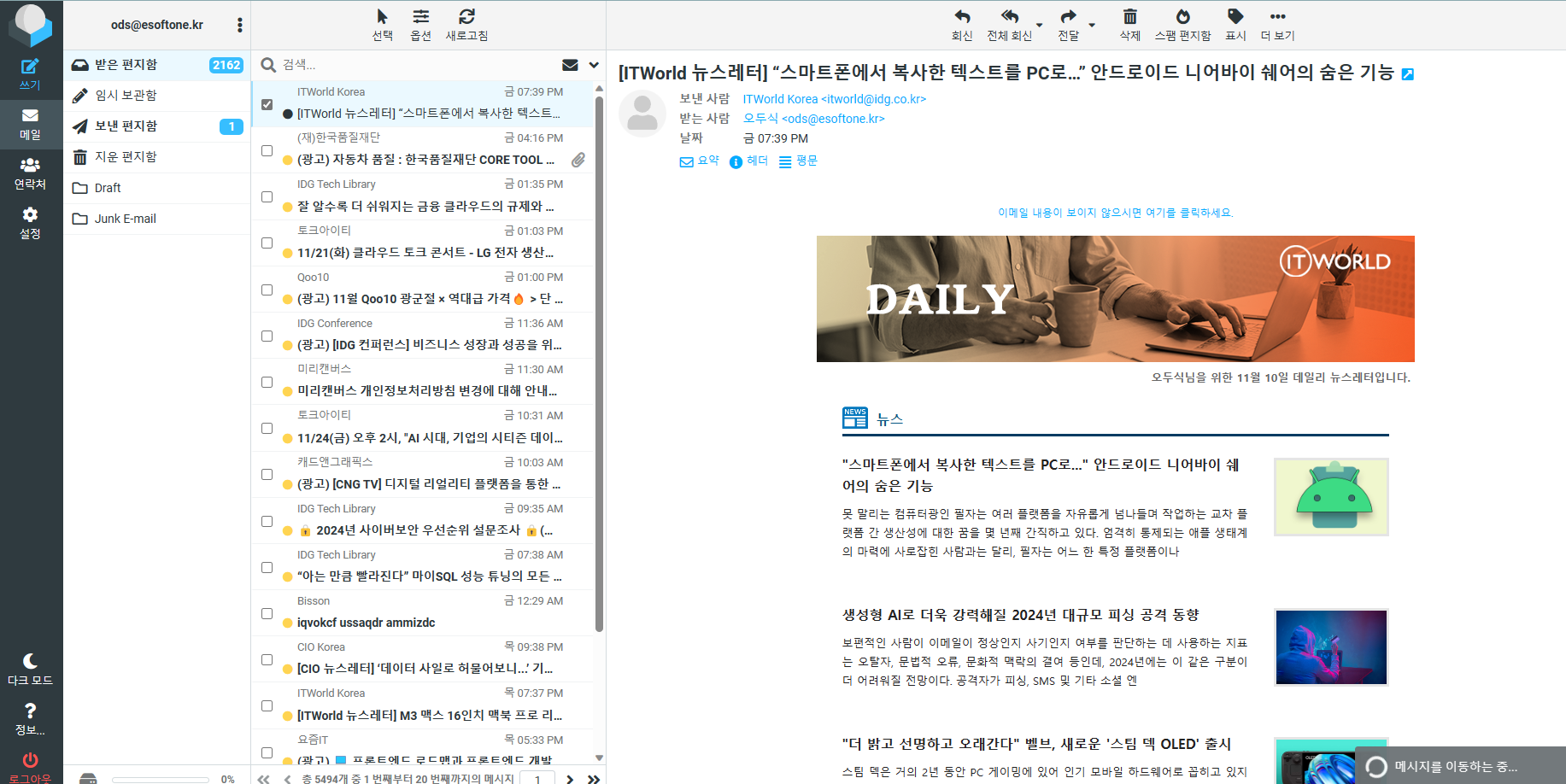Open the More (더 보기) menu

pos(1278,25)
